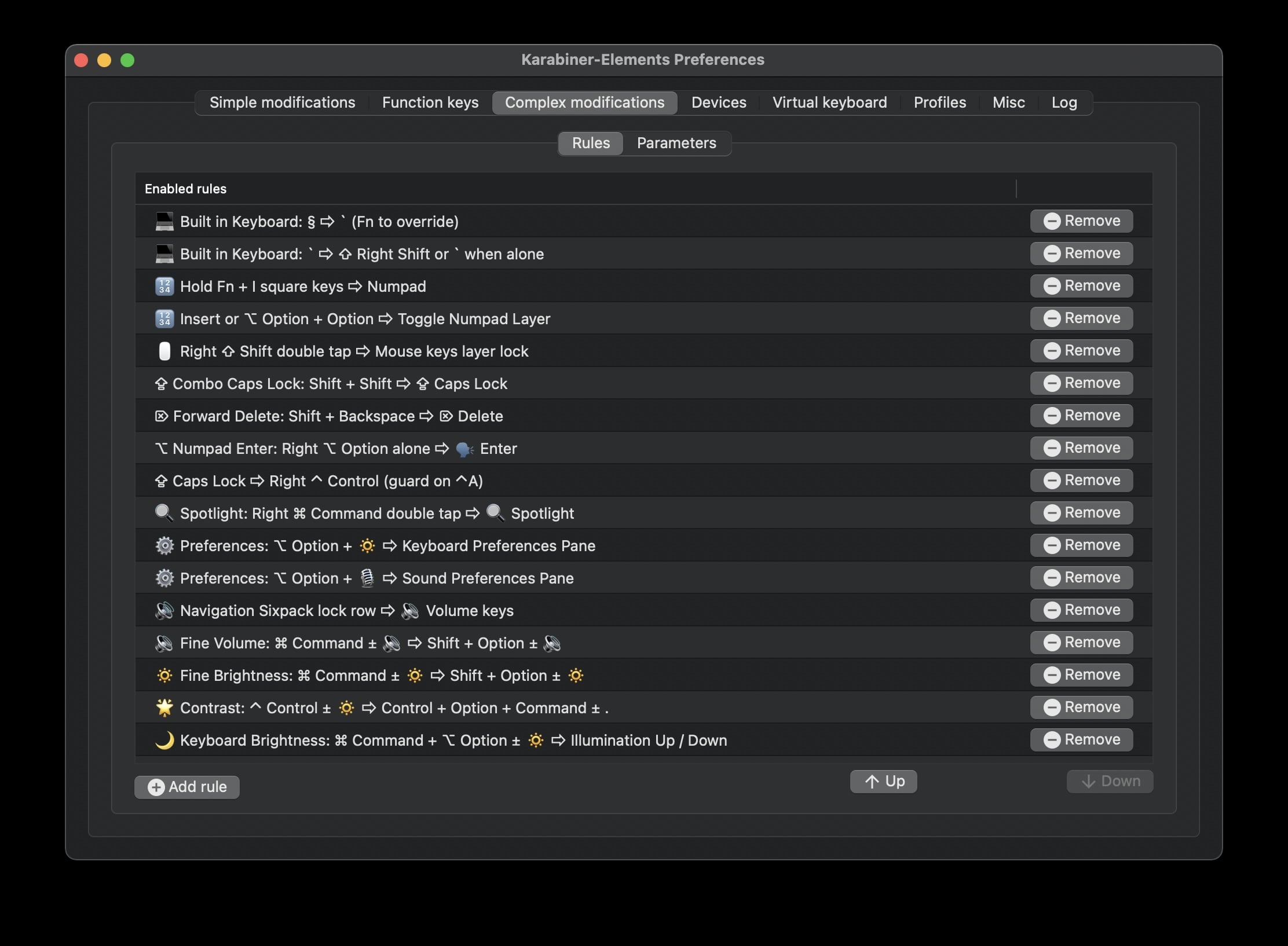Click the forward delete icon of the Forward Delete rule

[x=162, y=416]
